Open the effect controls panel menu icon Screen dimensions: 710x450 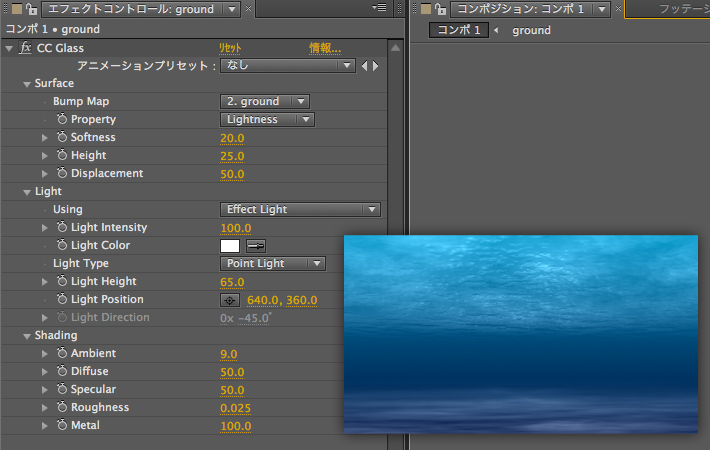click(379, 9)
